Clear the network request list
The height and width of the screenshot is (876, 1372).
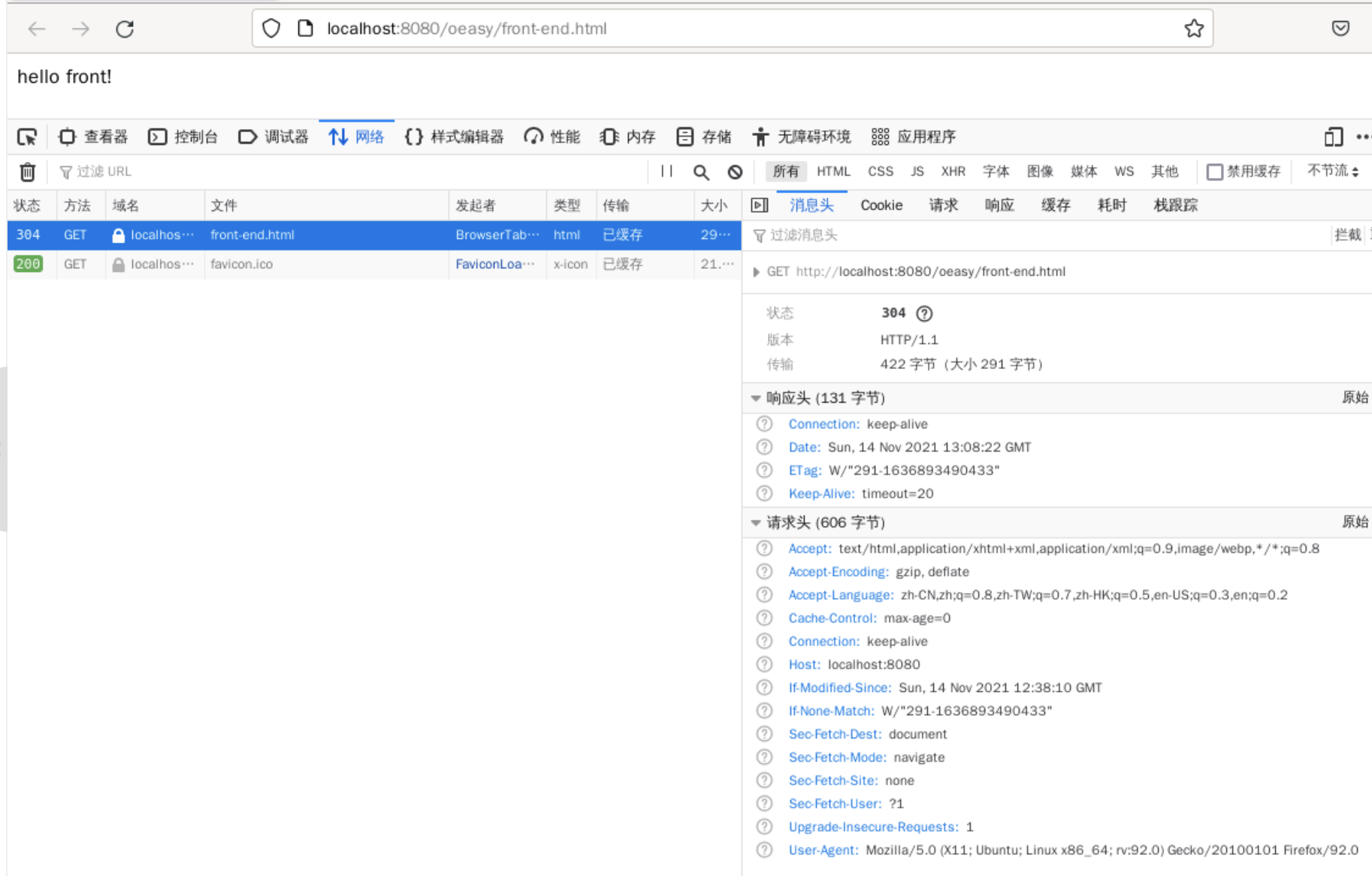coord(27,172)
